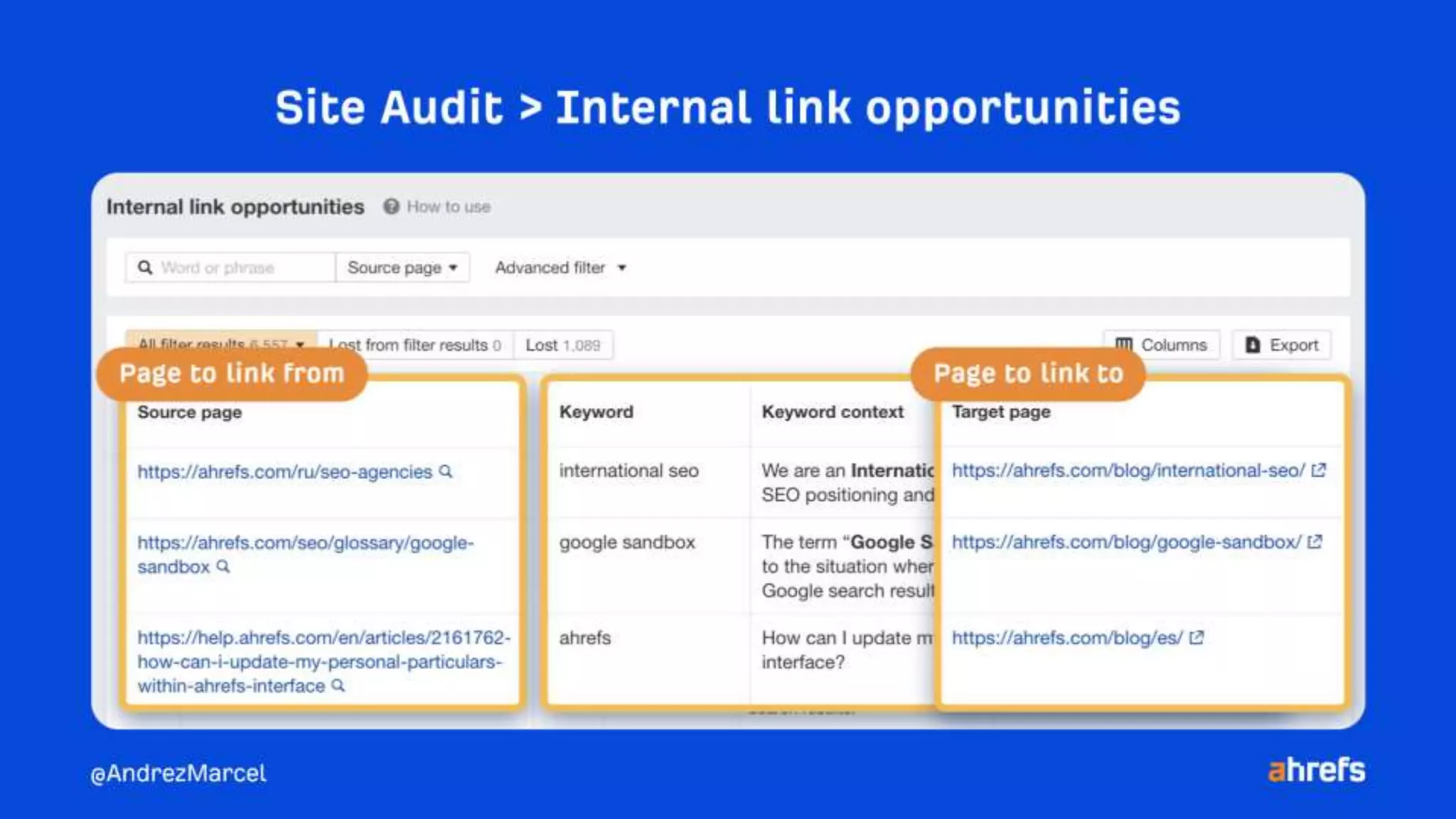Click the Columns button

pos(1162,345)
